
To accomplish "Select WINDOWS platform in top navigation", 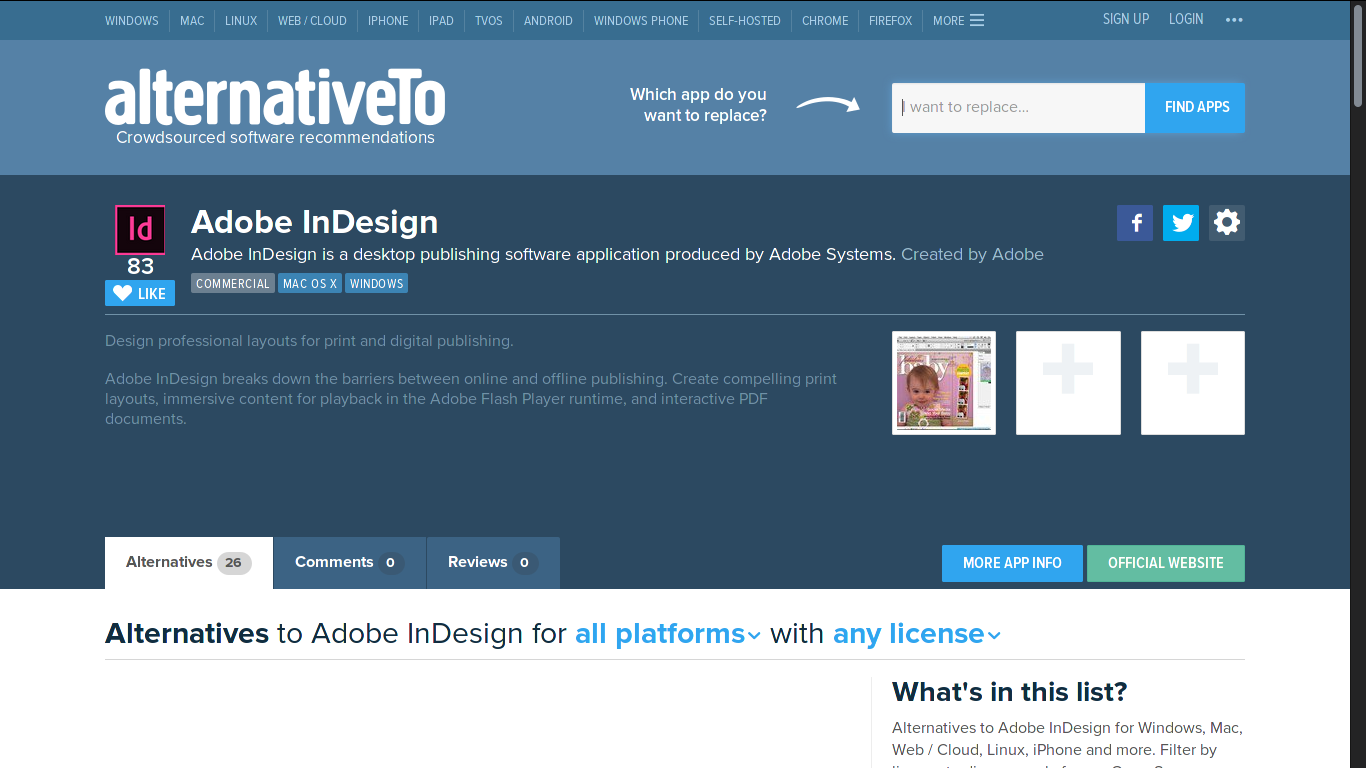I will click(132, 20).
